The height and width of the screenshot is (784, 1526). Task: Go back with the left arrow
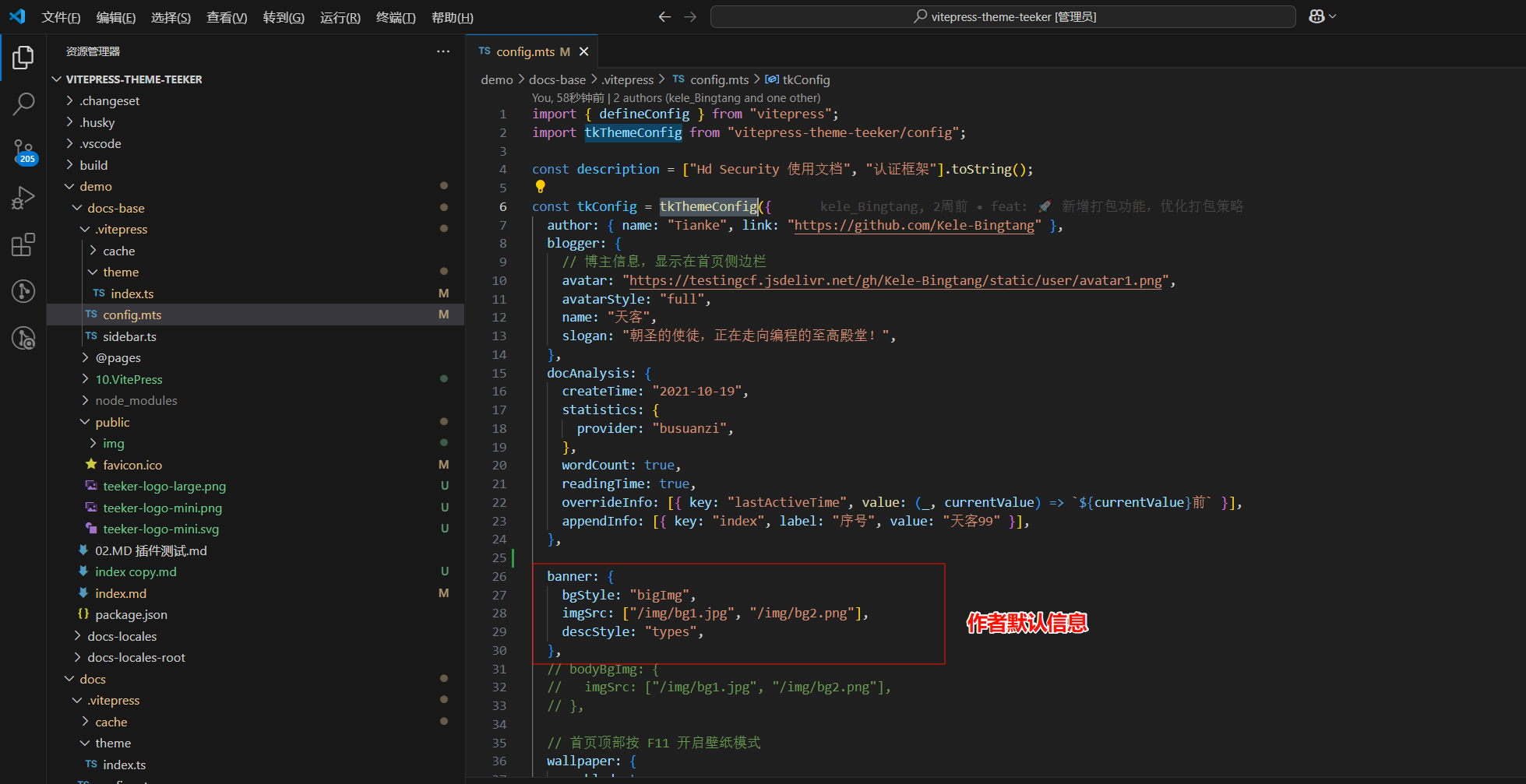pyautogui.click(x=664, y=16)
